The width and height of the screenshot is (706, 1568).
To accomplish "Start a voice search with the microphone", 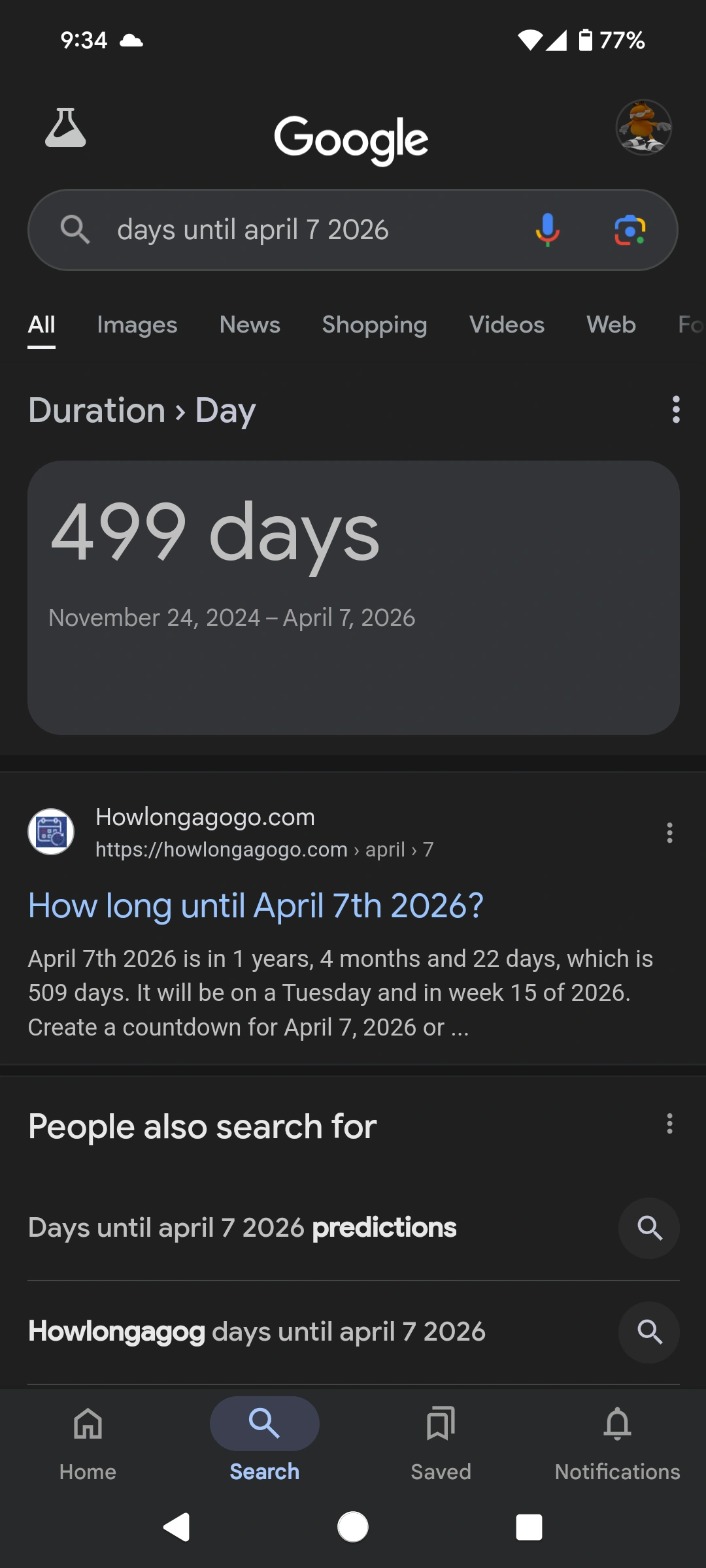I will pos(546,229).
